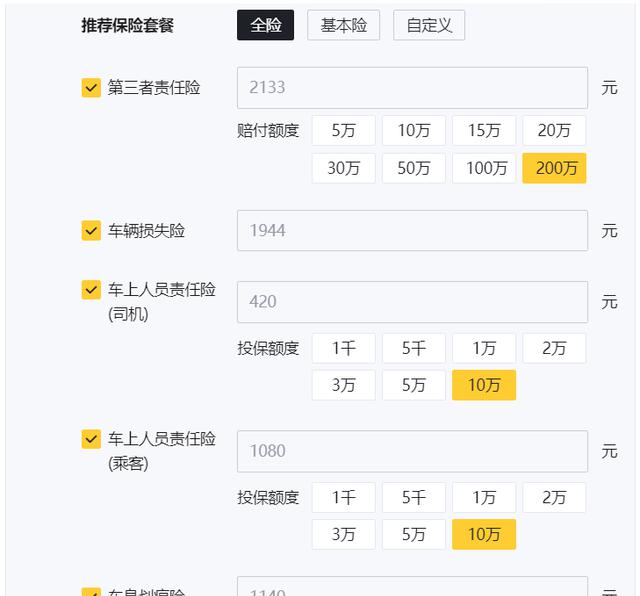Focus the 车辆损失险 field showing 1944
640x596 pixels.
click(x=412, y=231)
